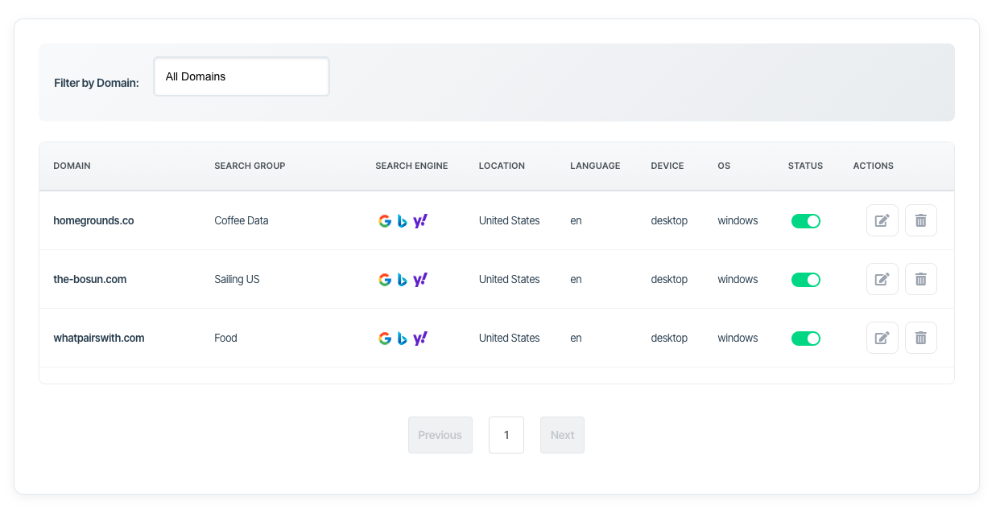
Task: Click Yahoo icon in whatpairswith.com row
Action: click(420, 338)
